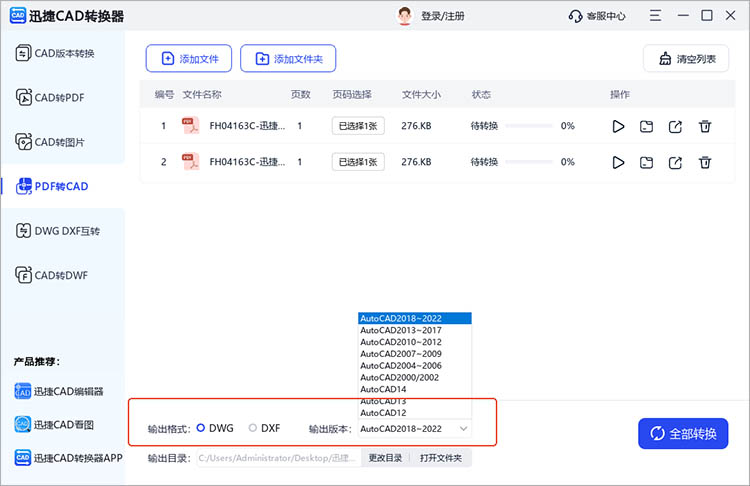
Task: Open 迅捷CAD看图 product recommendation
Action: coord(54,424)
